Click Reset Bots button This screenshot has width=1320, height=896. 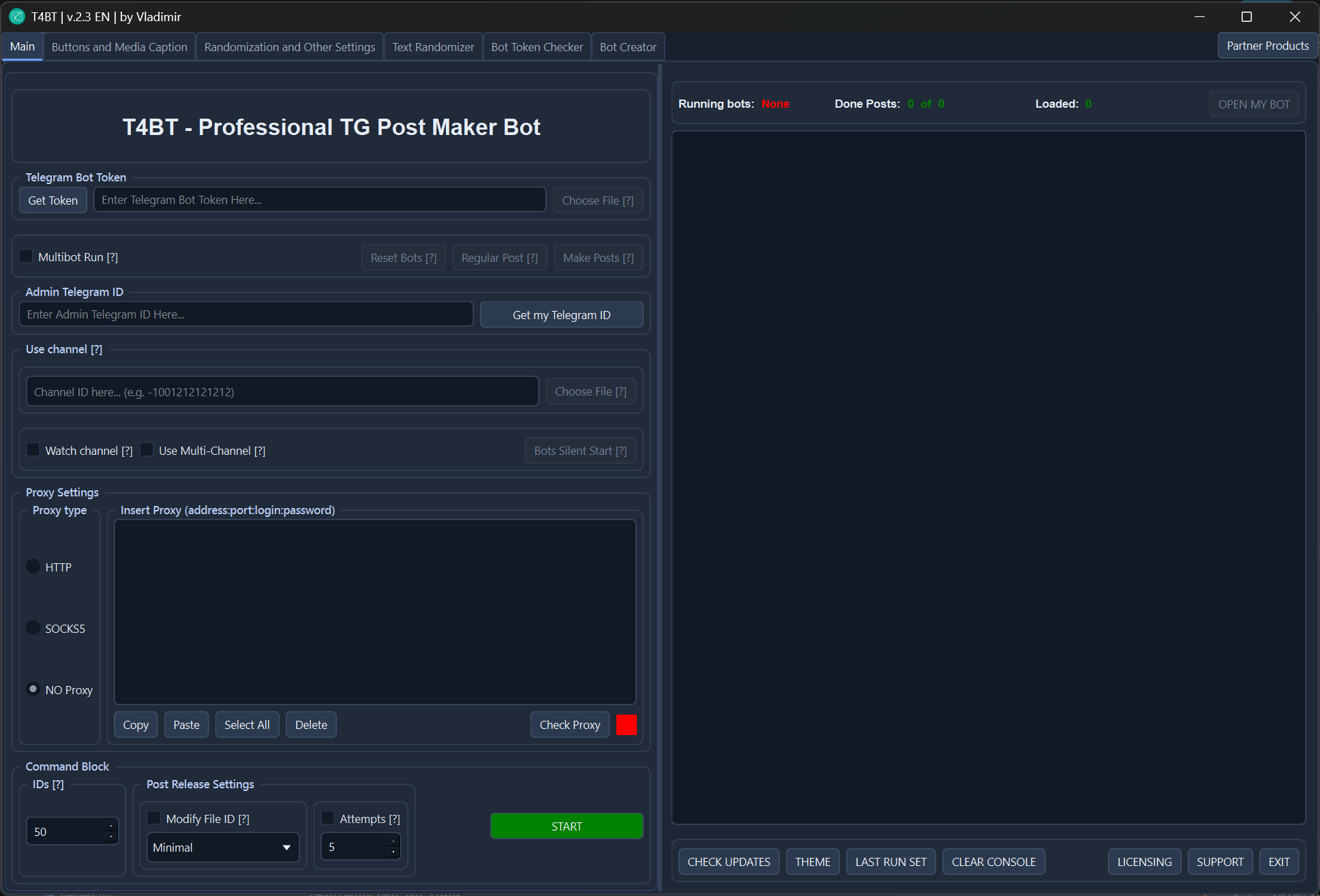coord(404,258)
